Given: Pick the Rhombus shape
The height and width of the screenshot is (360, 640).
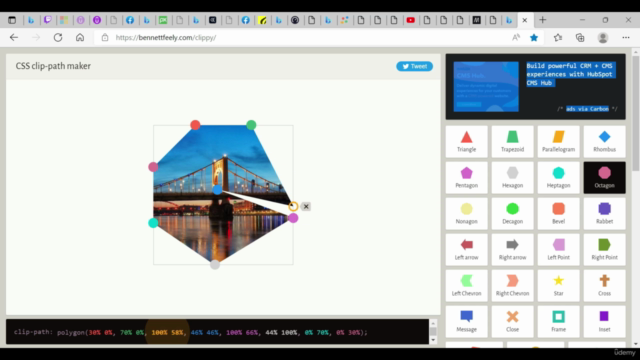Looking at the screenshot, I should tap(604, 142).
